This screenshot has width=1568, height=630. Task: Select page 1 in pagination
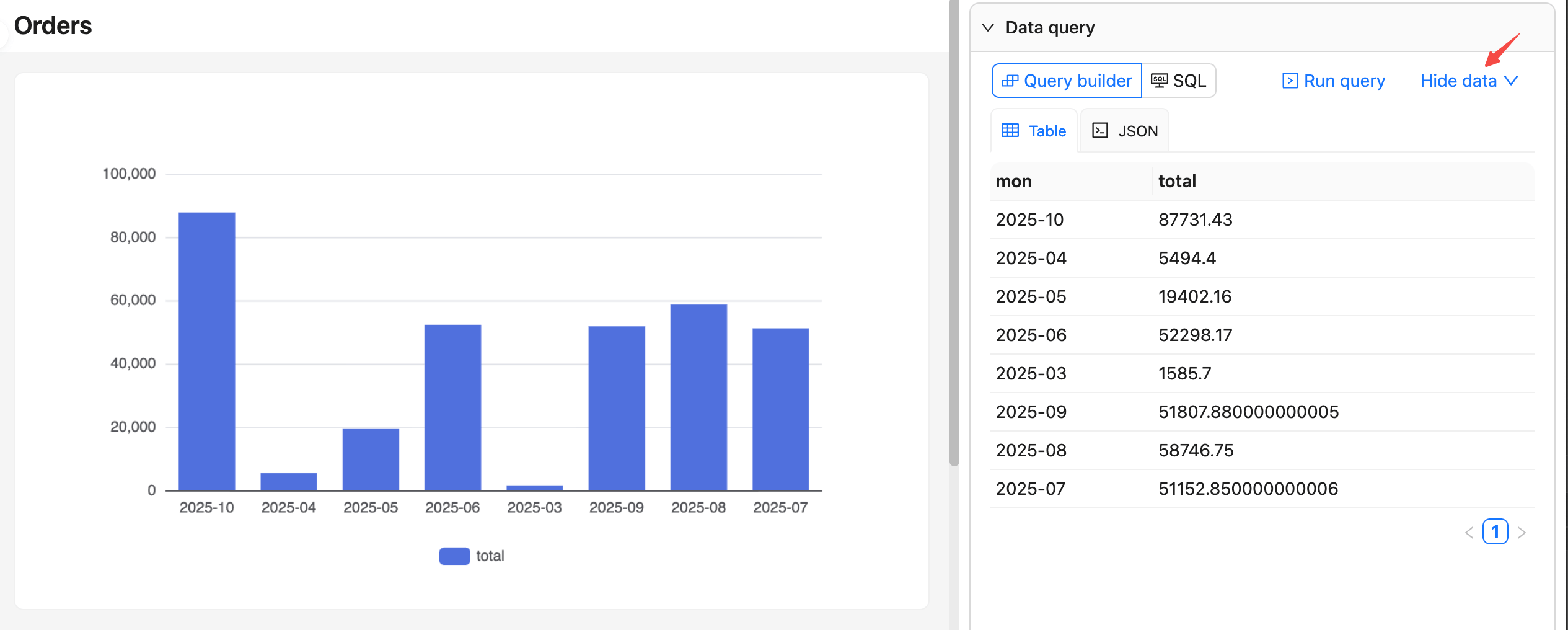pos(1495,532)
